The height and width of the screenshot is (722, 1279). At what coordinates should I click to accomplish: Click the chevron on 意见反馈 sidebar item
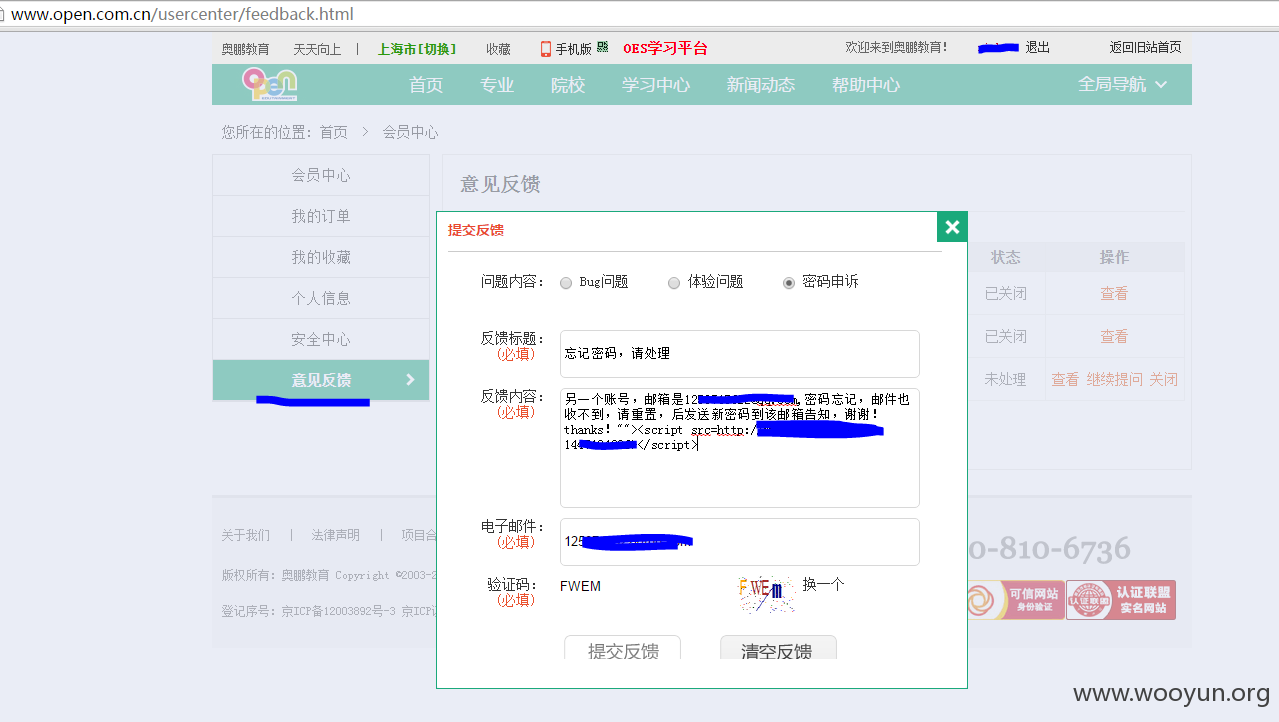(x=410, y=380)
